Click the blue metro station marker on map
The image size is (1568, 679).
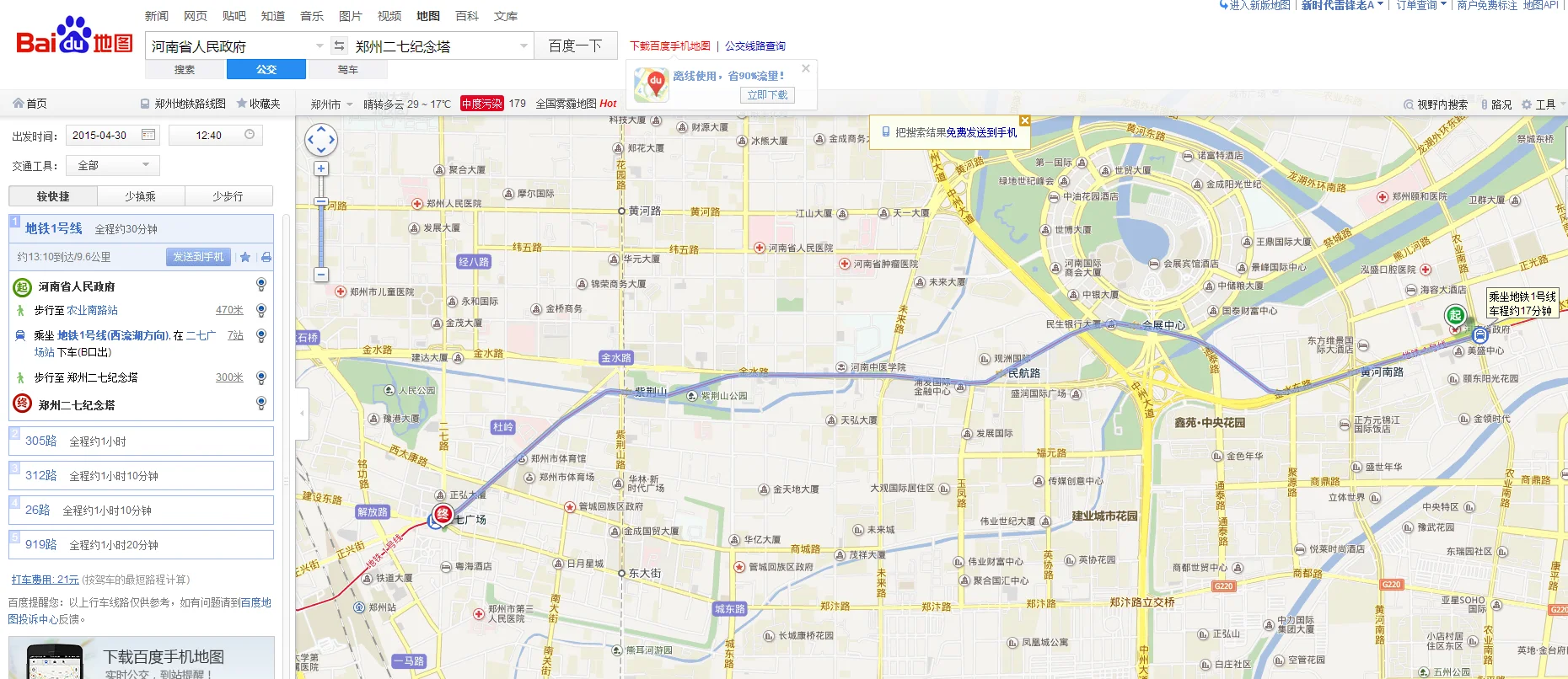click(1479, 334)
